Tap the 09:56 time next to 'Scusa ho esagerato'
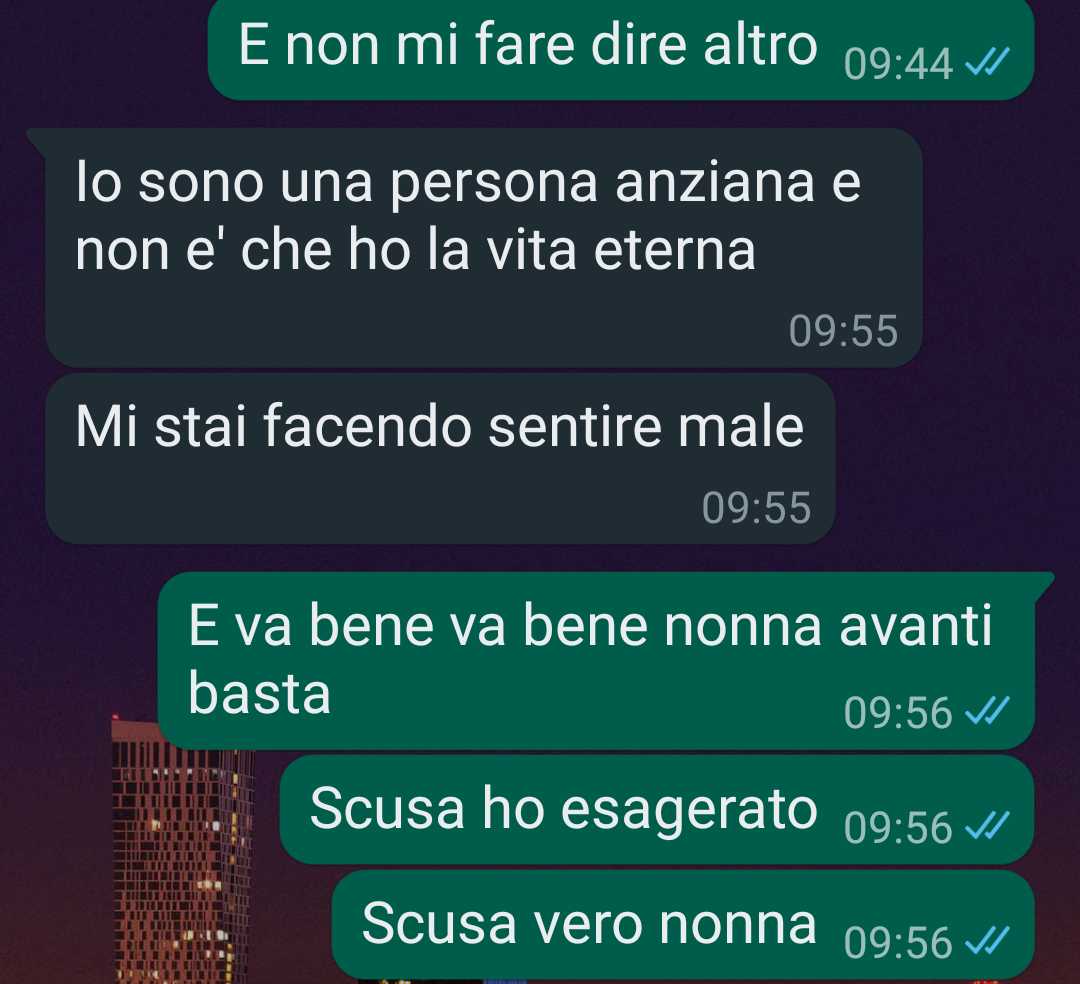This screenshot has width=1080, height=984. pyautogui.click(x=898, y=828)
